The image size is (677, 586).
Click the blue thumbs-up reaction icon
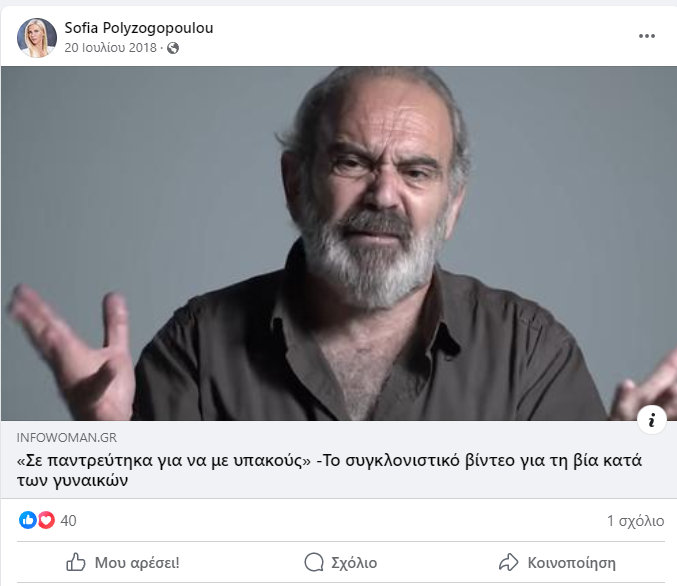tap(28, 520)
